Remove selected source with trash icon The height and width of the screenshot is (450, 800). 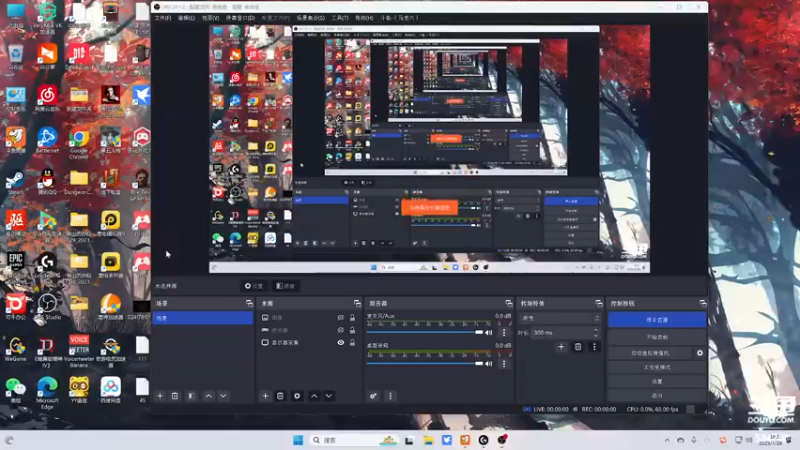coord(280,396)
